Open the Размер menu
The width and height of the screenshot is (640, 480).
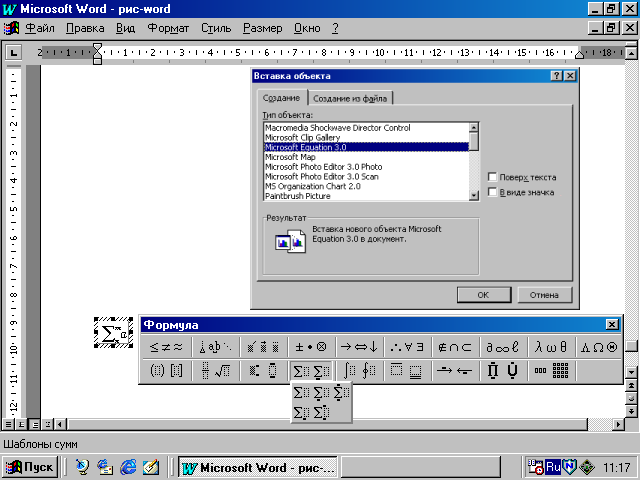tap(262, 28)
